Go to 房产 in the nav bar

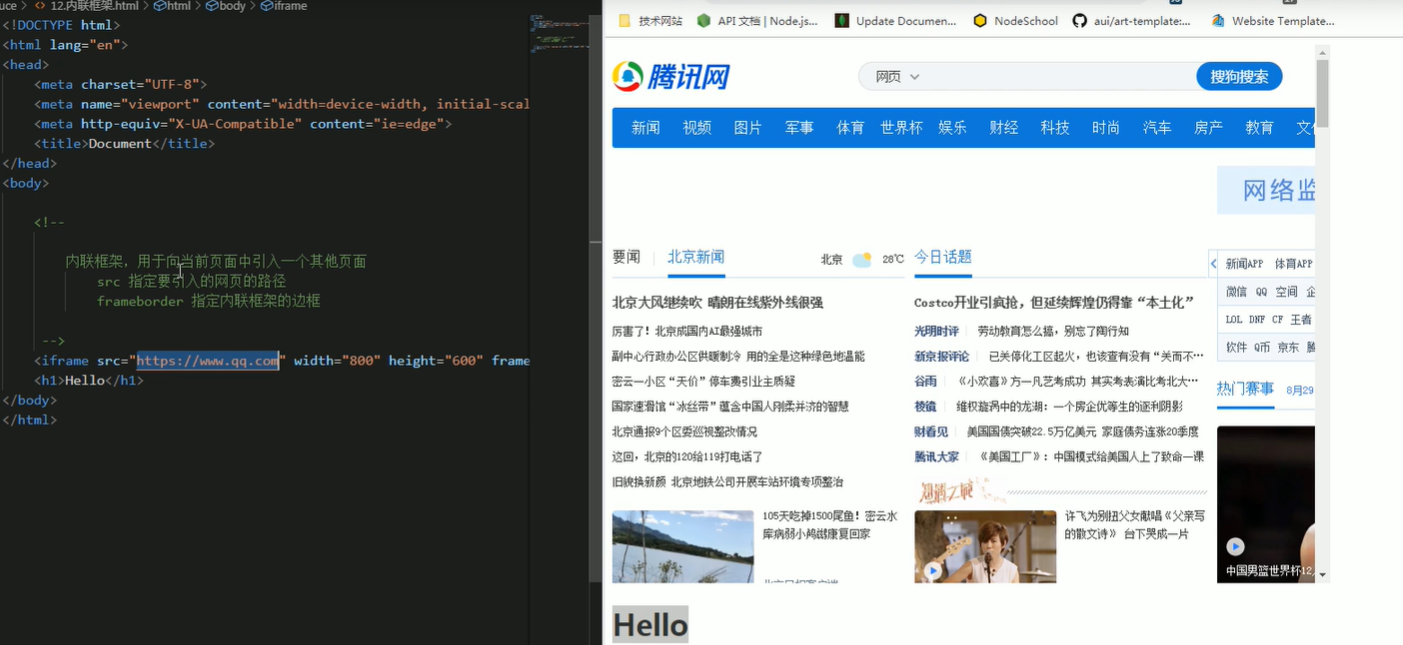1208,128
